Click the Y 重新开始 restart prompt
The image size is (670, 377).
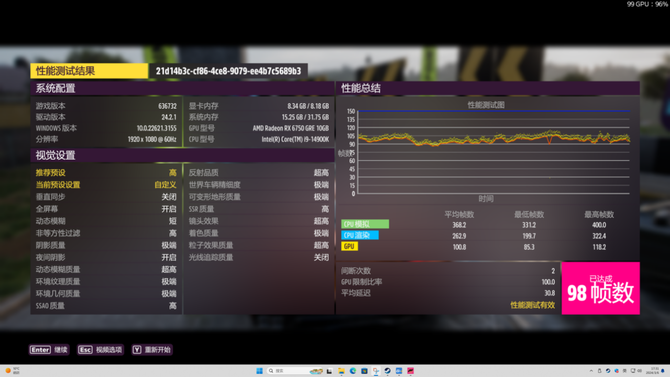152,350
